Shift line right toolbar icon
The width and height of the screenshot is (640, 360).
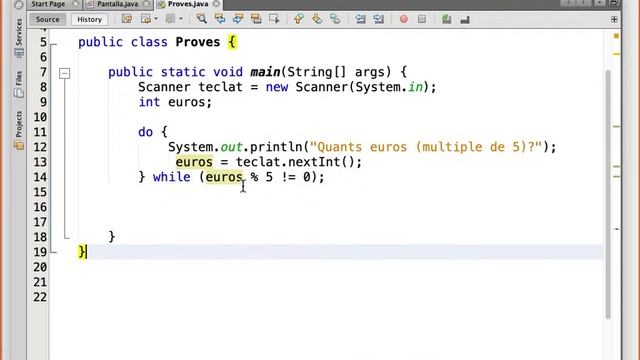tap(378, 19)
